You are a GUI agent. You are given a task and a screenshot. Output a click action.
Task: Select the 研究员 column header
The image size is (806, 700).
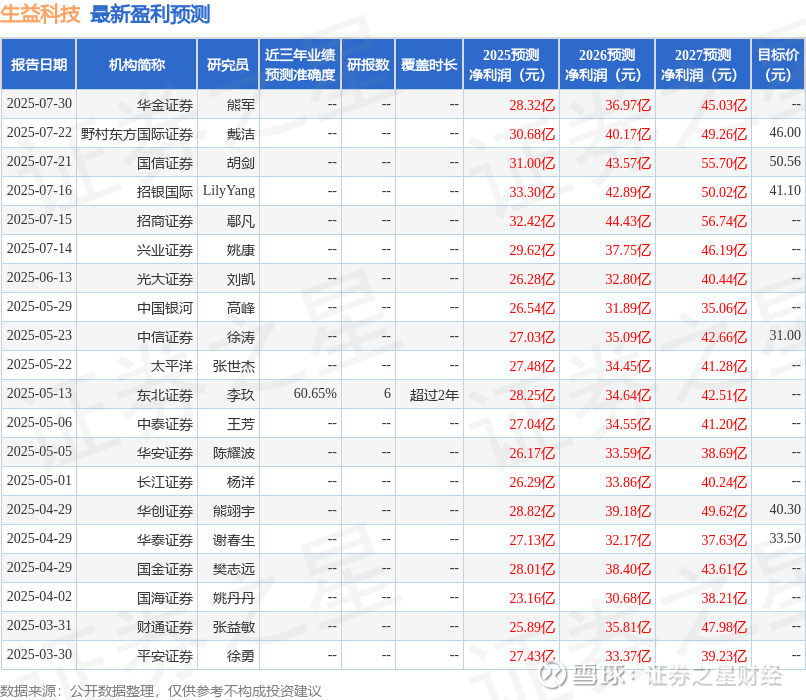click(228, 64)
